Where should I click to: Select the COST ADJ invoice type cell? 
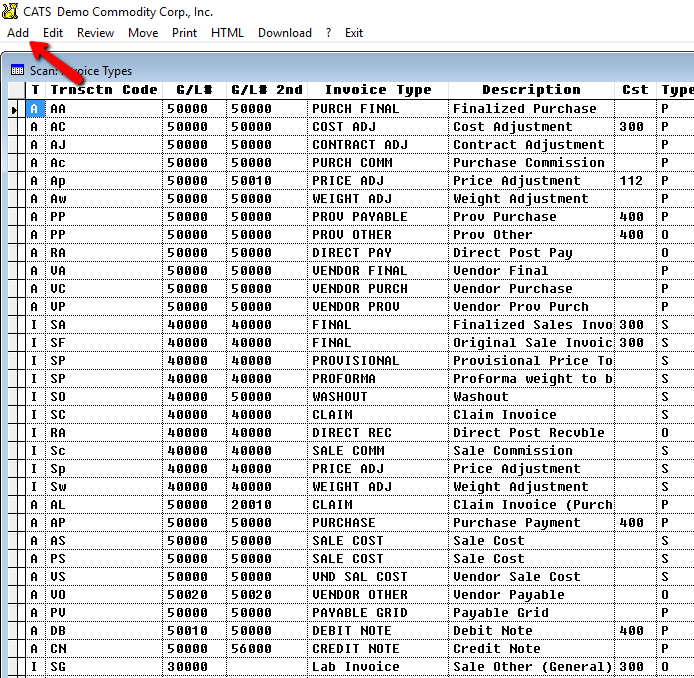(x=378, y=127)
